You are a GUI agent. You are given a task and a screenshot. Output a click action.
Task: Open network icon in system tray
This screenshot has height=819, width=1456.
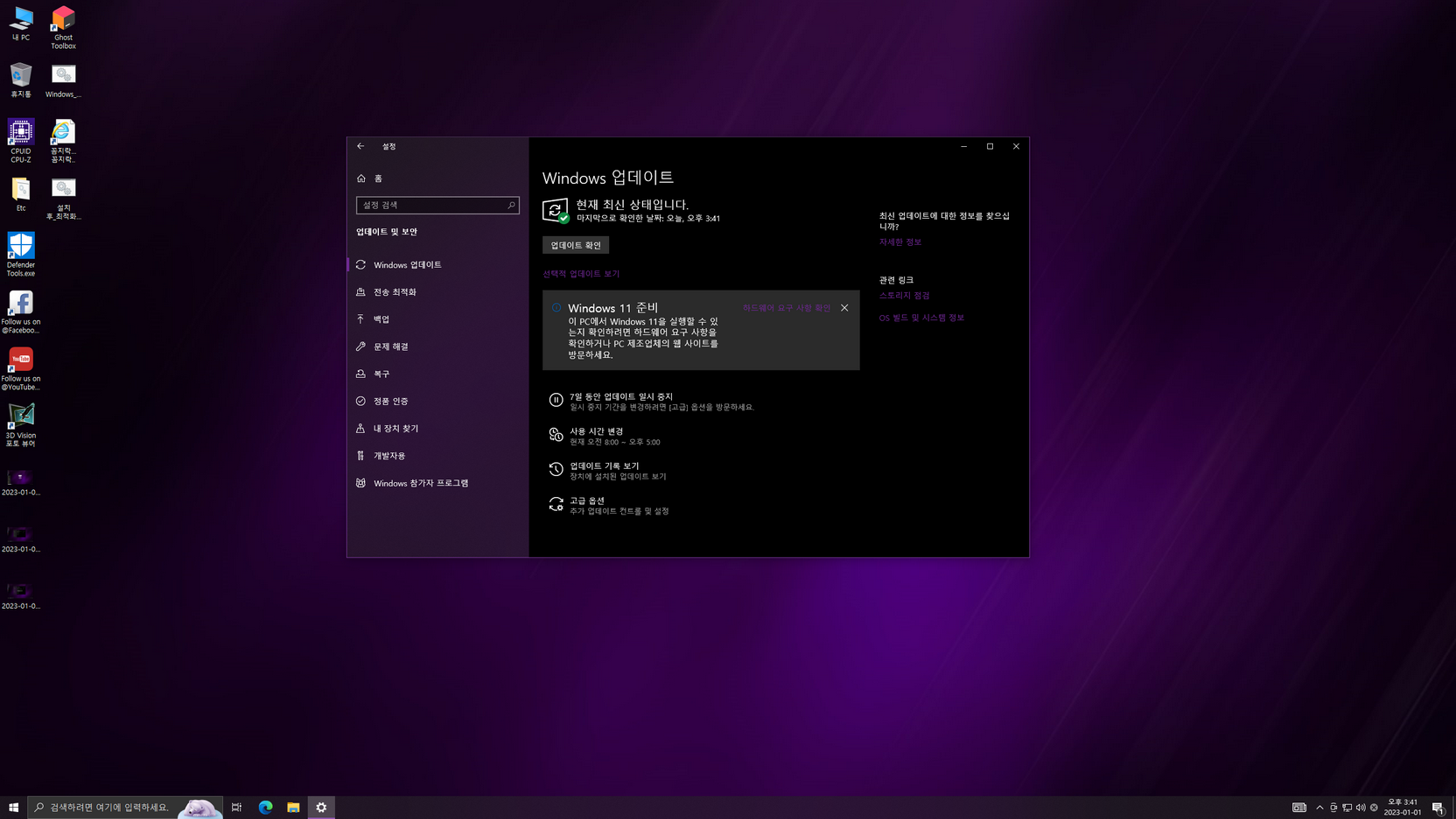1347,807
